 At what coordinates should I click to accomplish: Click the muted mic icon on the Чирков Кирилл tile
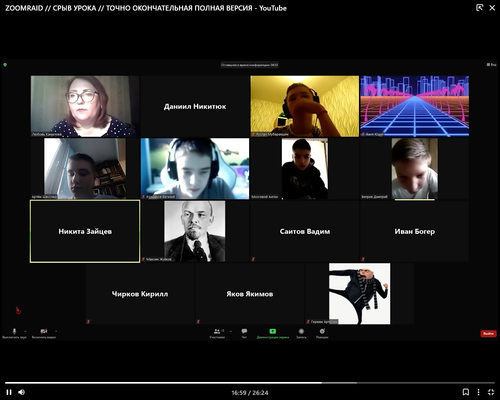pos(88,322)
